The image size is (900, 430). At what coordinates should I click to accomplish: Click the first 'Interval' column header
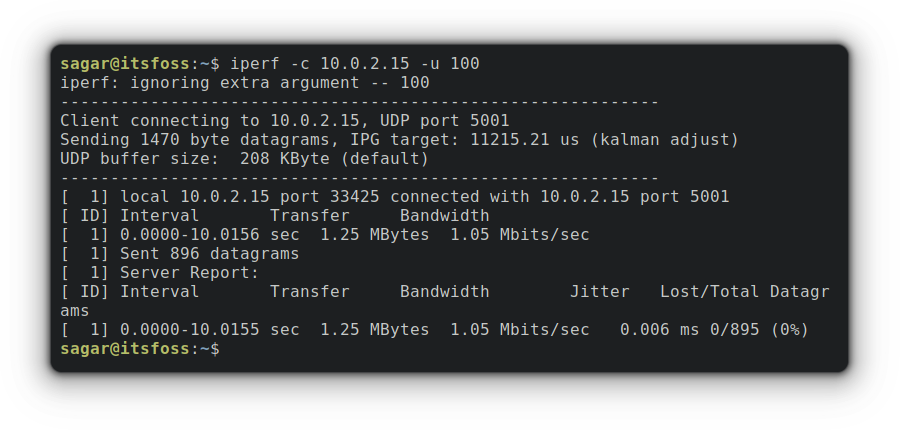tap(160, 216)
